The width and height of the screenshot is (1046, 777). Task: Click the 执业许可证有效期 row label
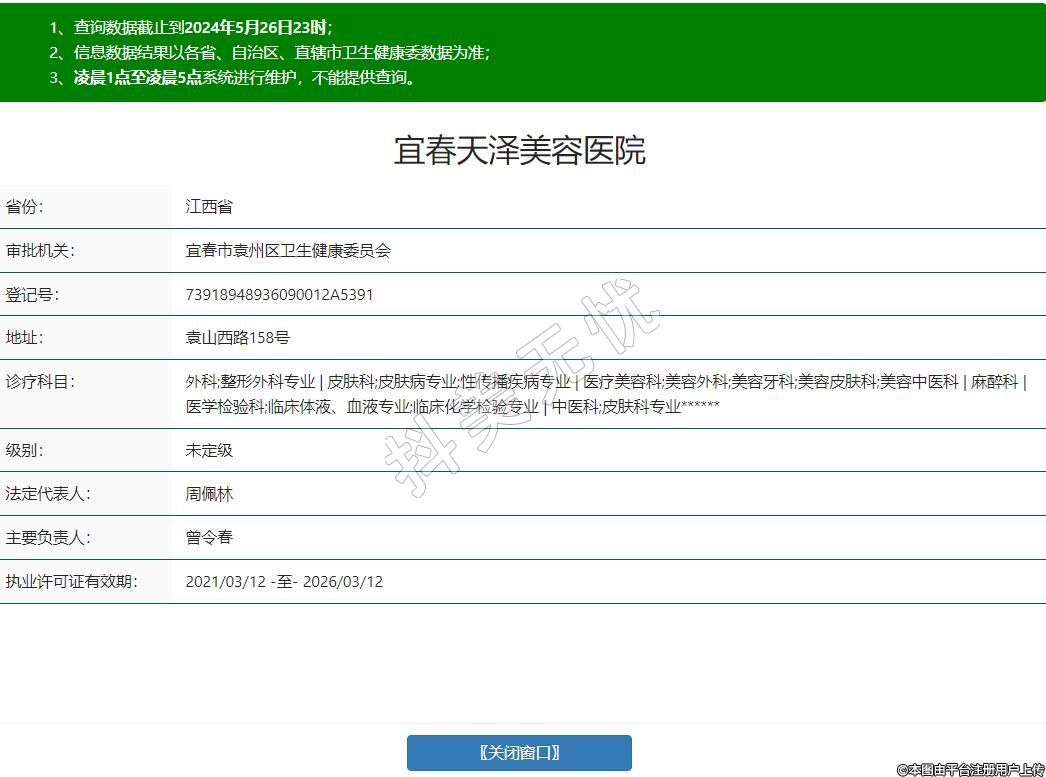[x=71, y=582]
